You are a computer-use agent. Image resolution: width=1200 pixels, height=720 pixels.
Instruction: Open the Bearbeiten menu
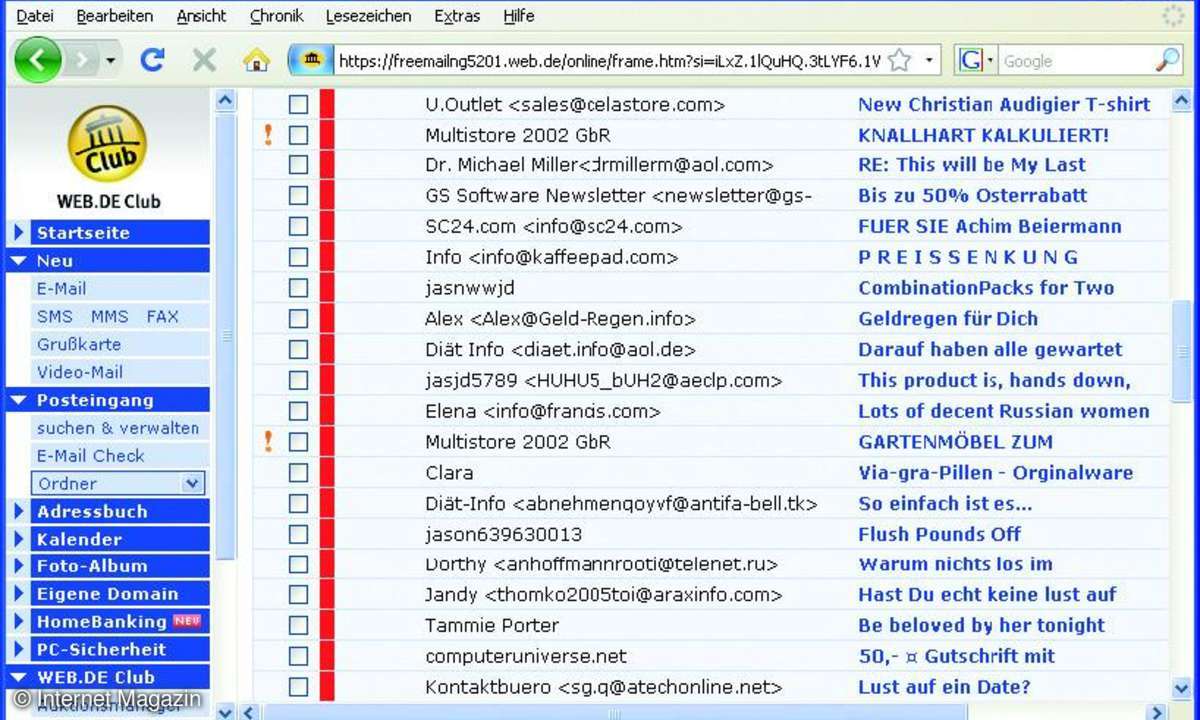[114, 16]
